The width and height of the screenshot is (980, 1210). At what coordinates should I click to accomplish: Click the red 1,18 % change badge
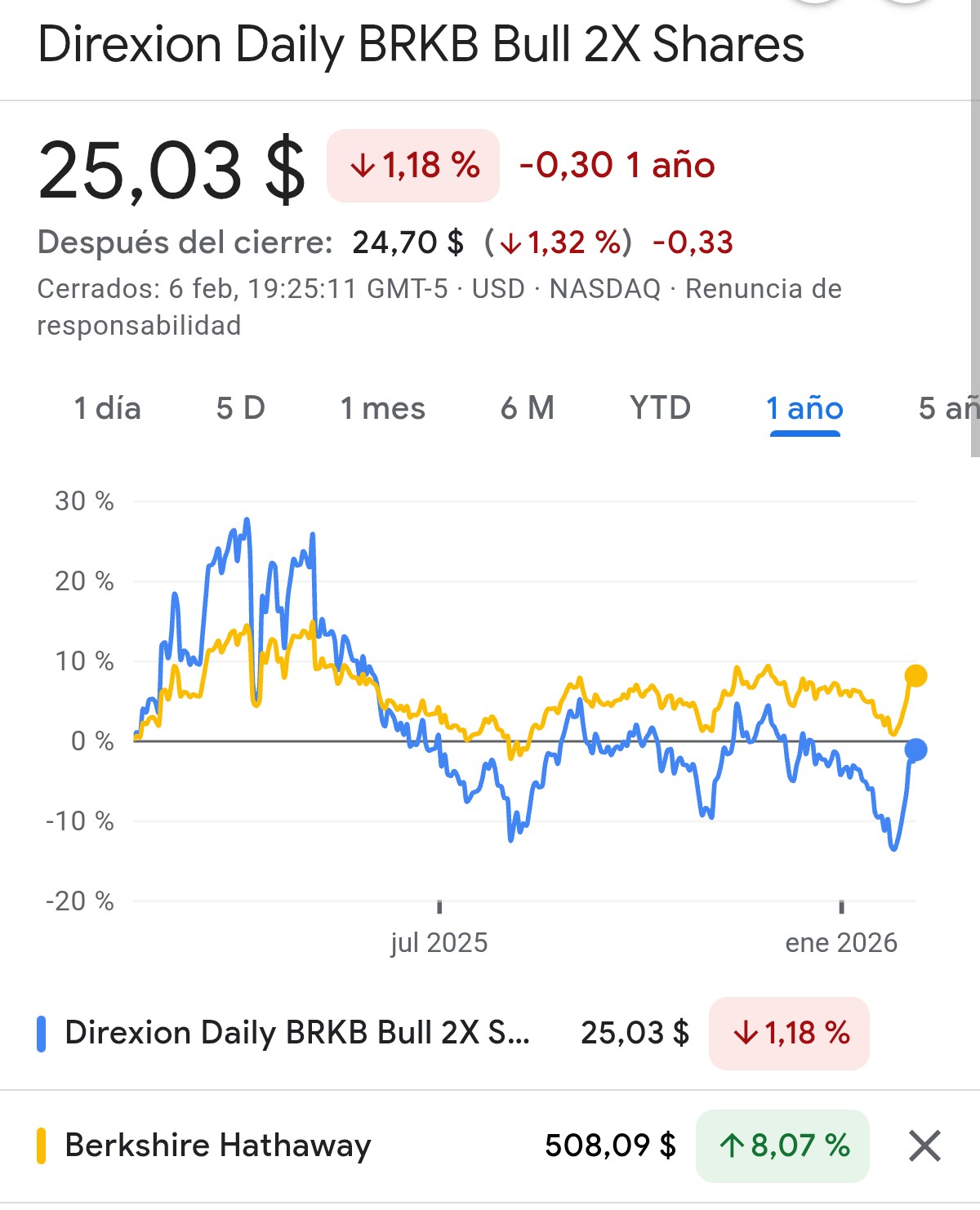413,166
